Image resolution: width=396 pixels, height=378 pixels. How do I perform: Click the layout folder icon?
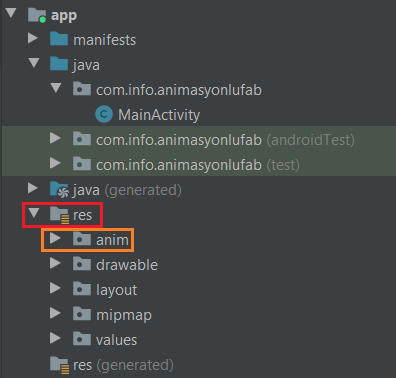tap(82, 289)
